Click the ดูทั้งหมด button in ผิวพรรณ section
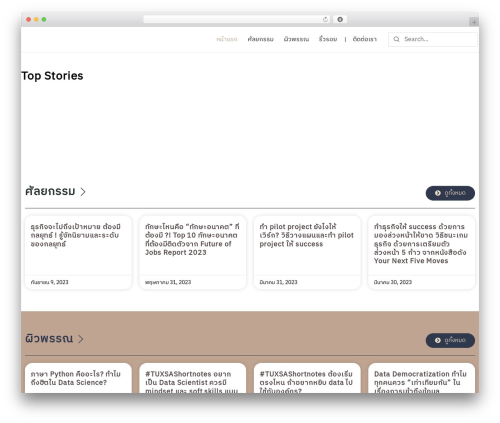500x423 pixels. tap(450, 340)
